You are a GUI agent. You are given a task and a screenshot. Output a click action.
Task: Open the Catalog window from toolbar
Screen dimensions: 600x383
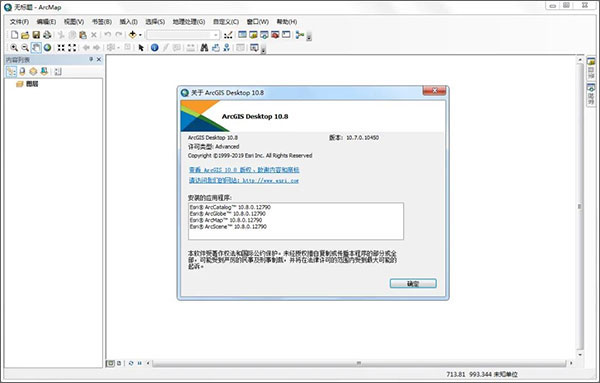[253, 35]
